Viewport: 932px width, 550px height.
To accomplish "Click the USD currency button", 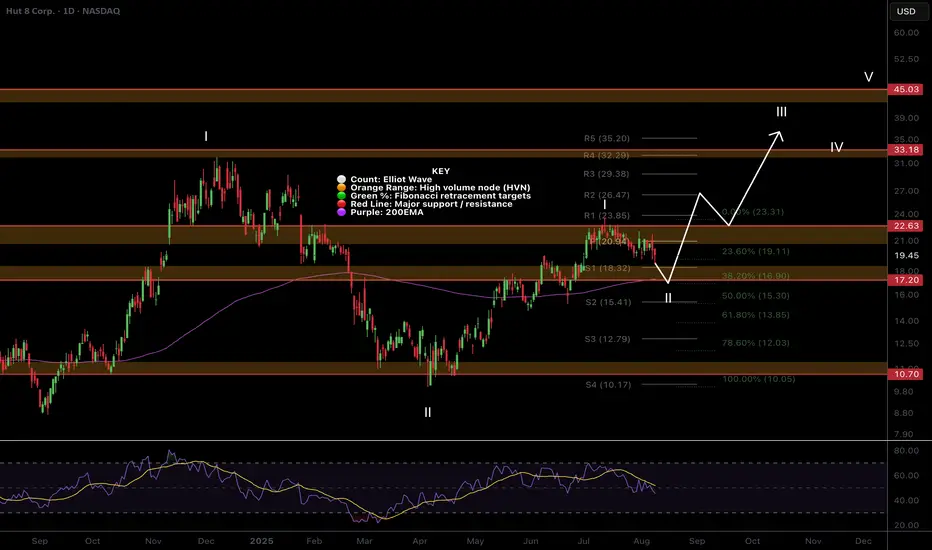I will point(906,11).
